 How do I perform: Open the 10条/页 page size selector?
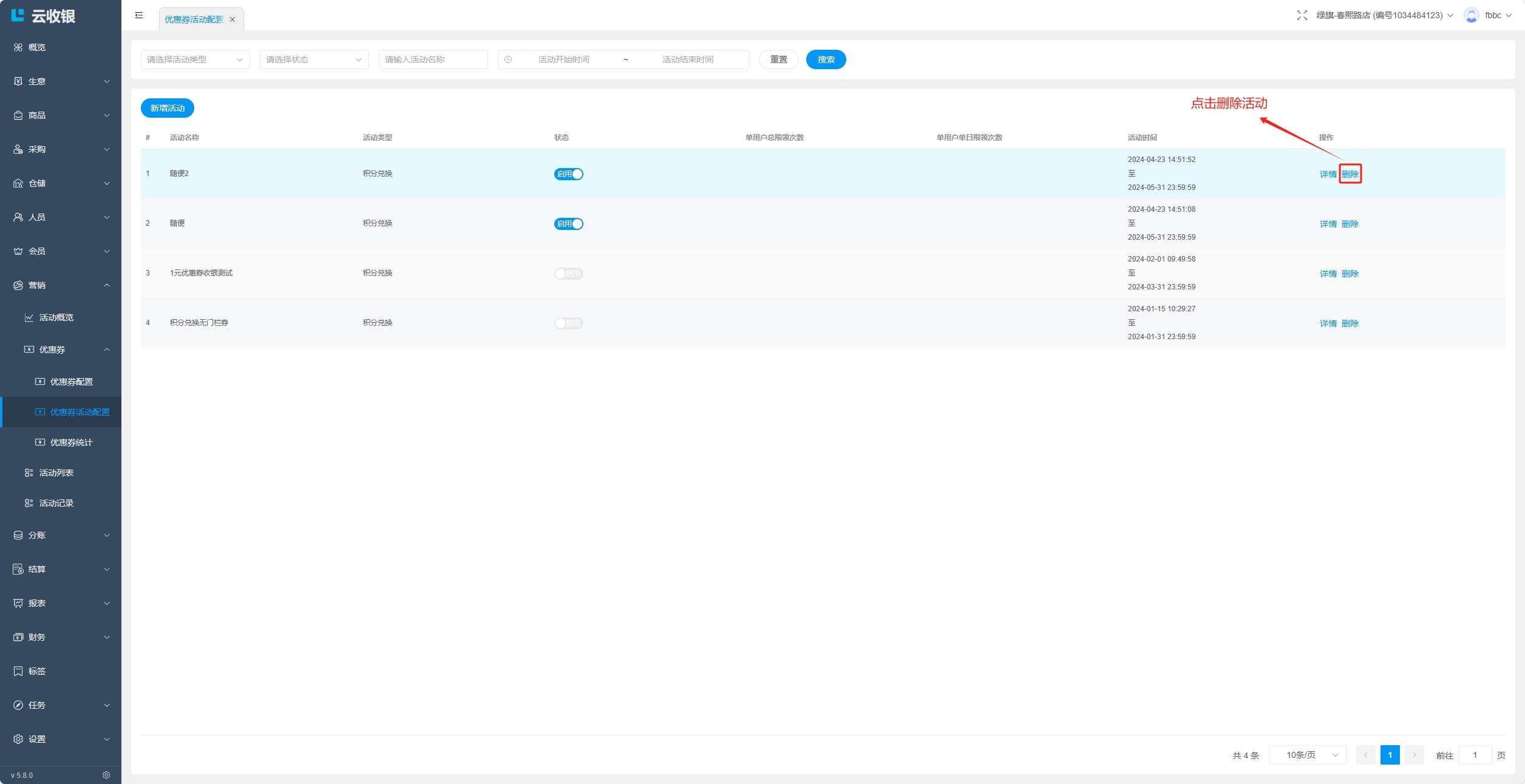(x=1307, y=755)
